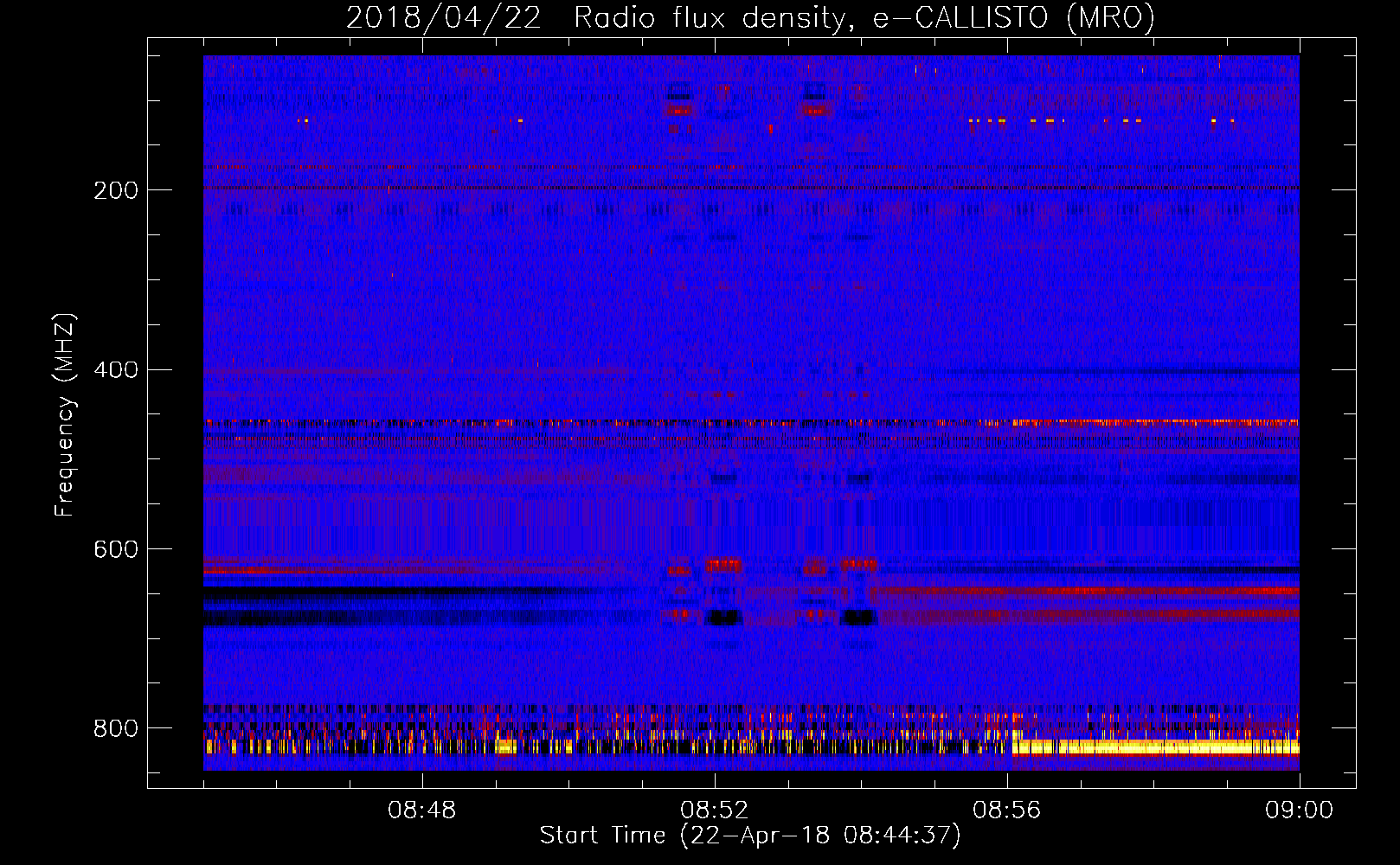1400x865 pixels.
Task: Click the 08:52 time tick label
Action: pos(715,811)
